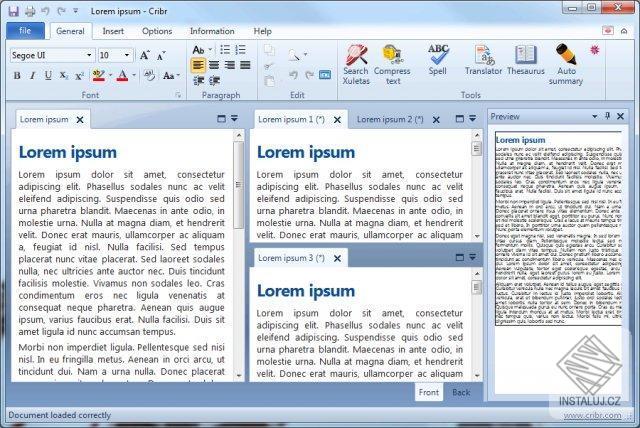Toggle Subscript formatting

(x=64, y=75)
